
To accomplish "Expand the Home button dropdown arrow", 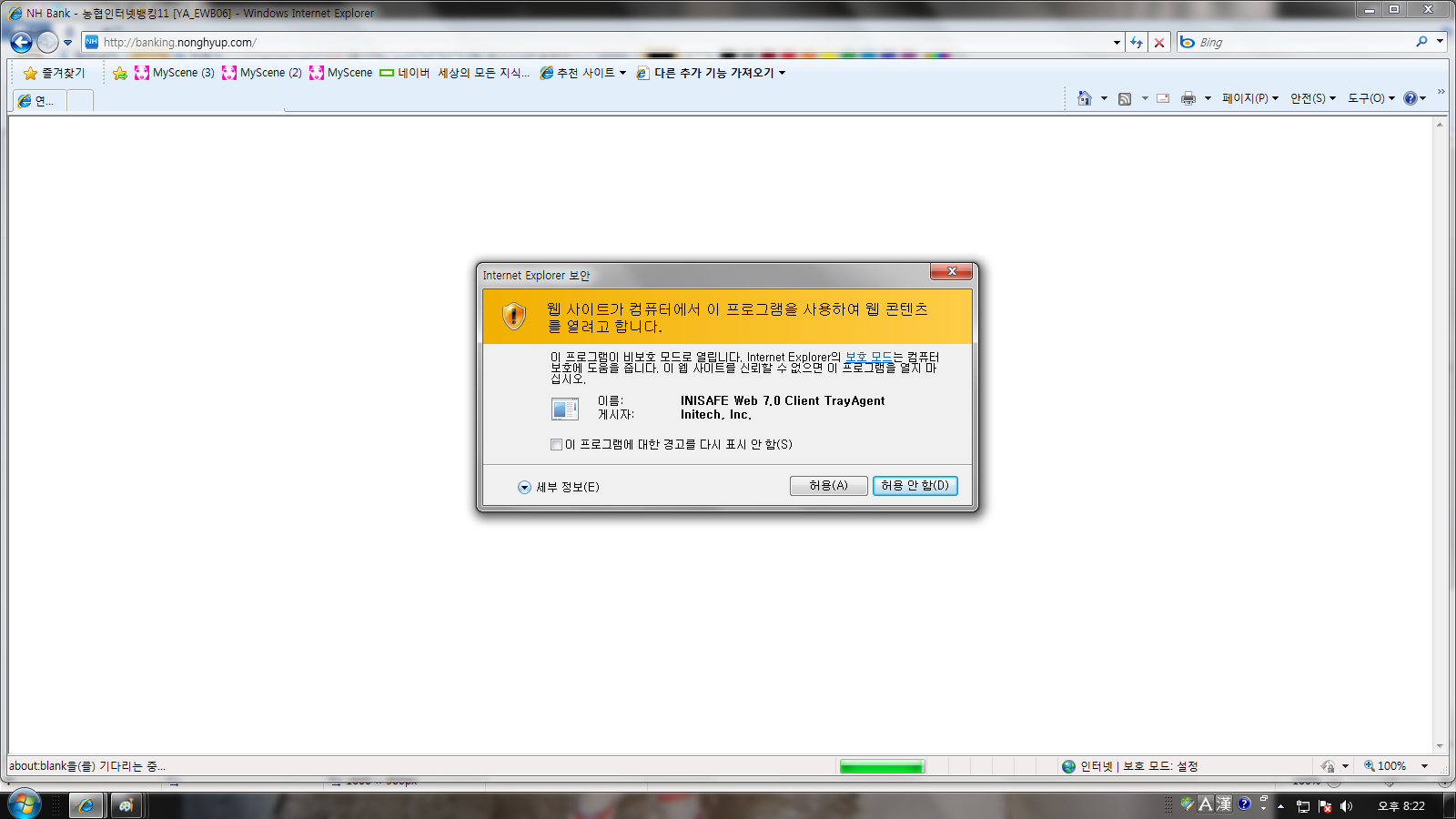I will point(1104,98).
